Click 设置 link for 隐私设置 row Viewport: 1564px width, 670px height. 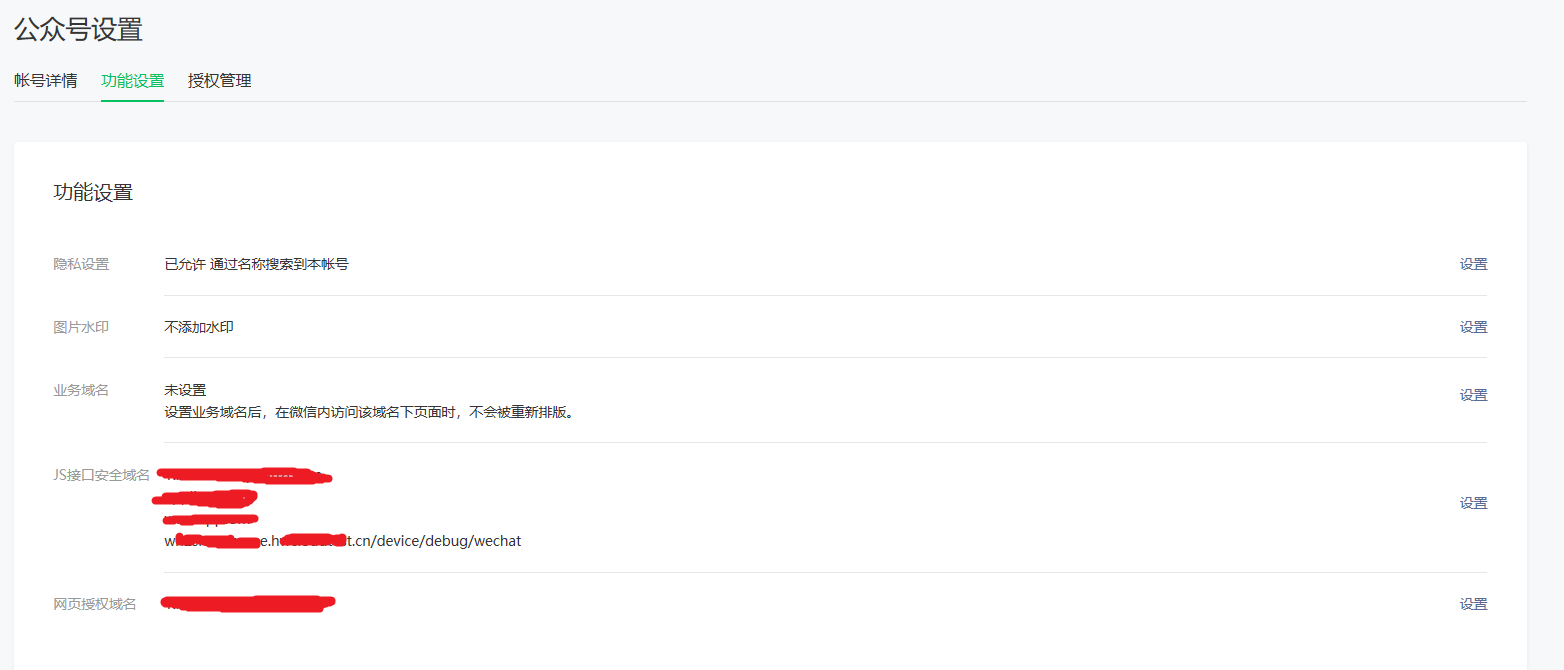tap(1473, 264)
